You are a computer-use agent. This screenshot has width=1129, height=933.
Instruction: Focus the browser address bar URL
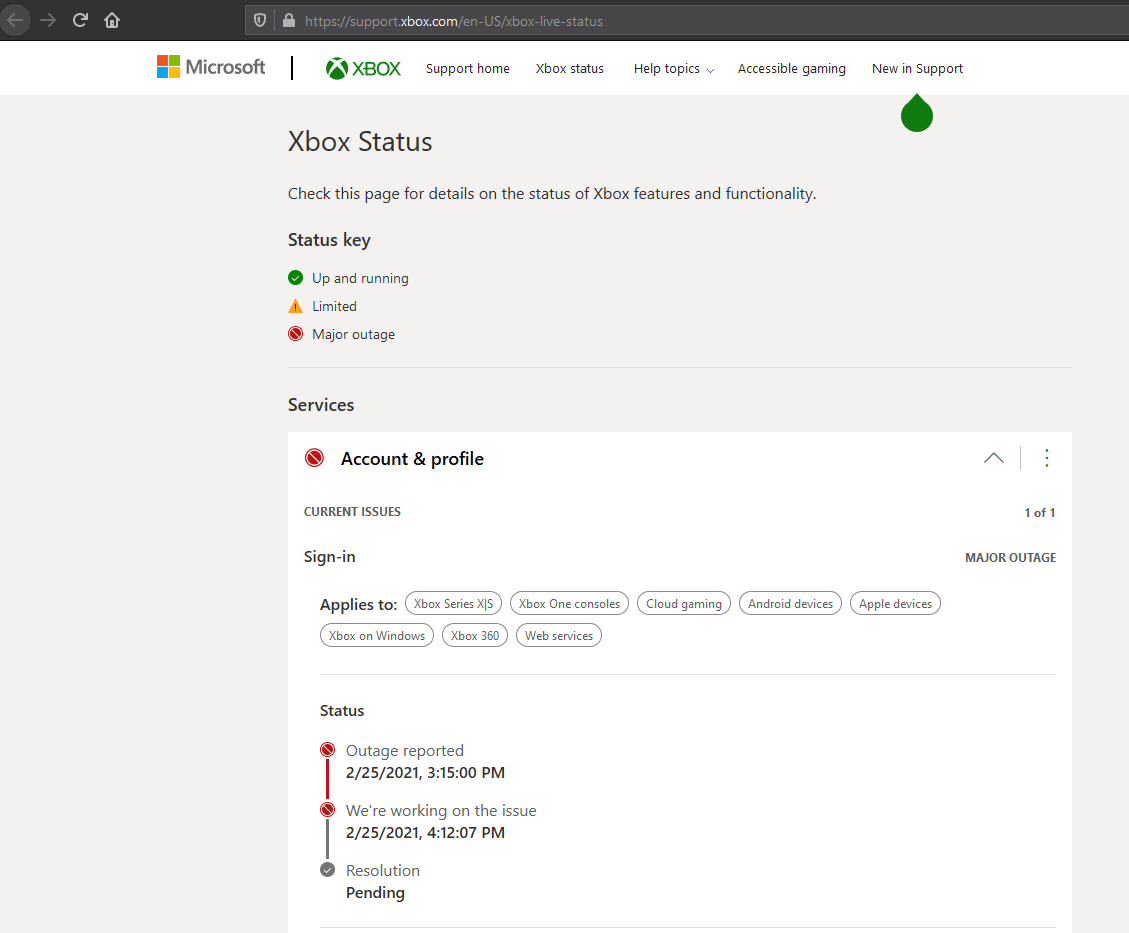coord(454,22)
